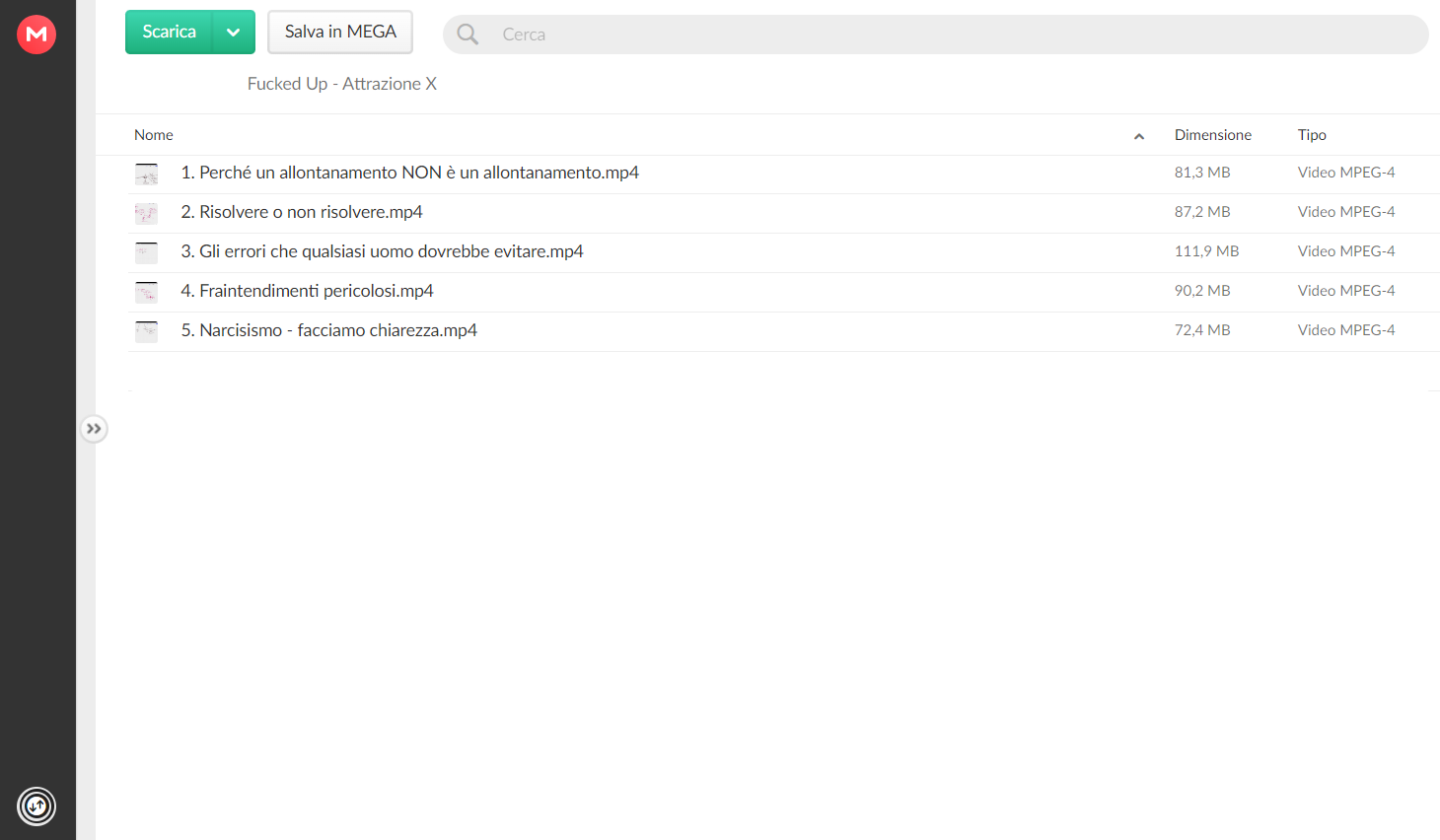Click the Salva in MEGA button

point(340,32)
